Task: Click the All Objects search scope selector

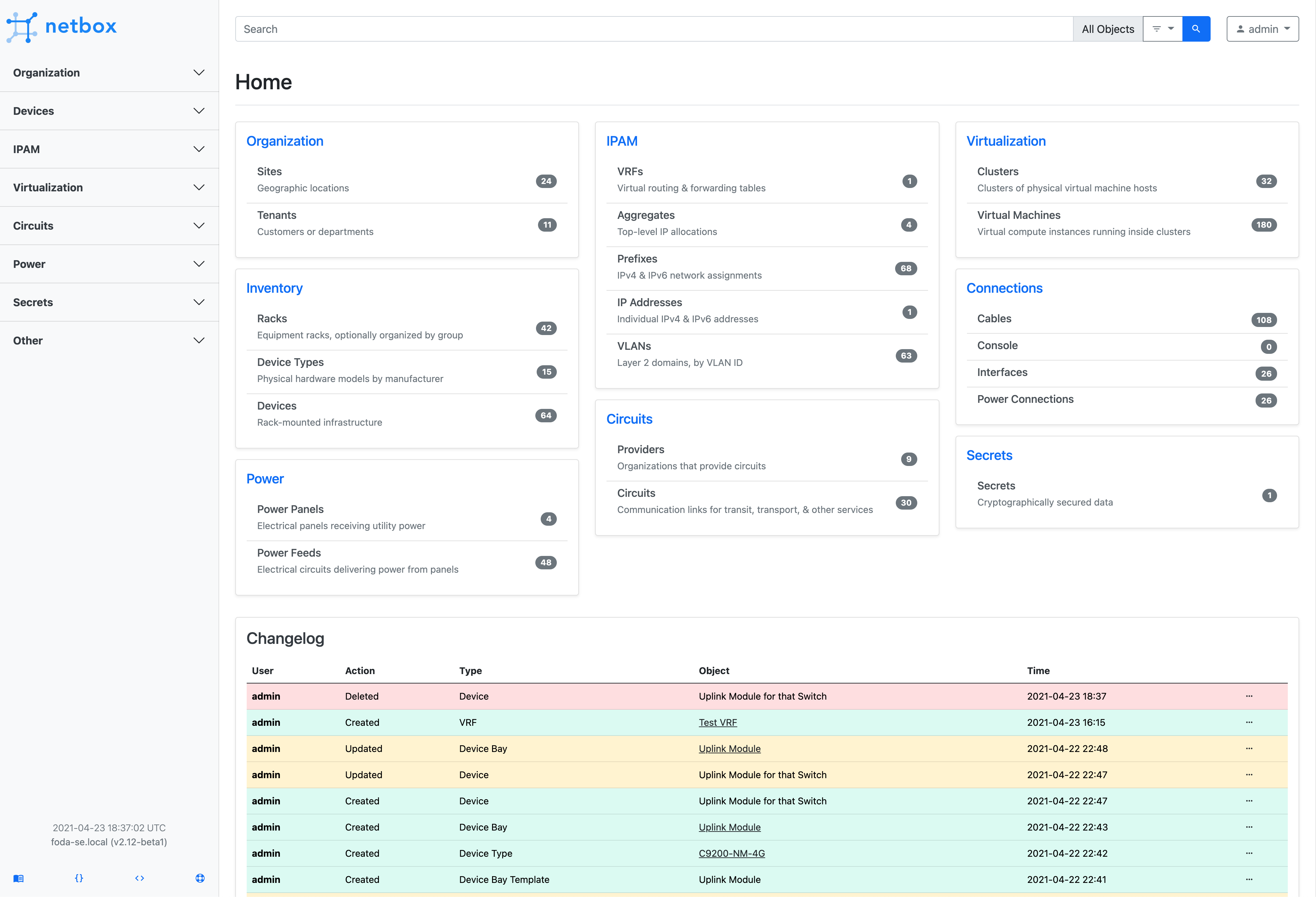Action: (1108, 28)
